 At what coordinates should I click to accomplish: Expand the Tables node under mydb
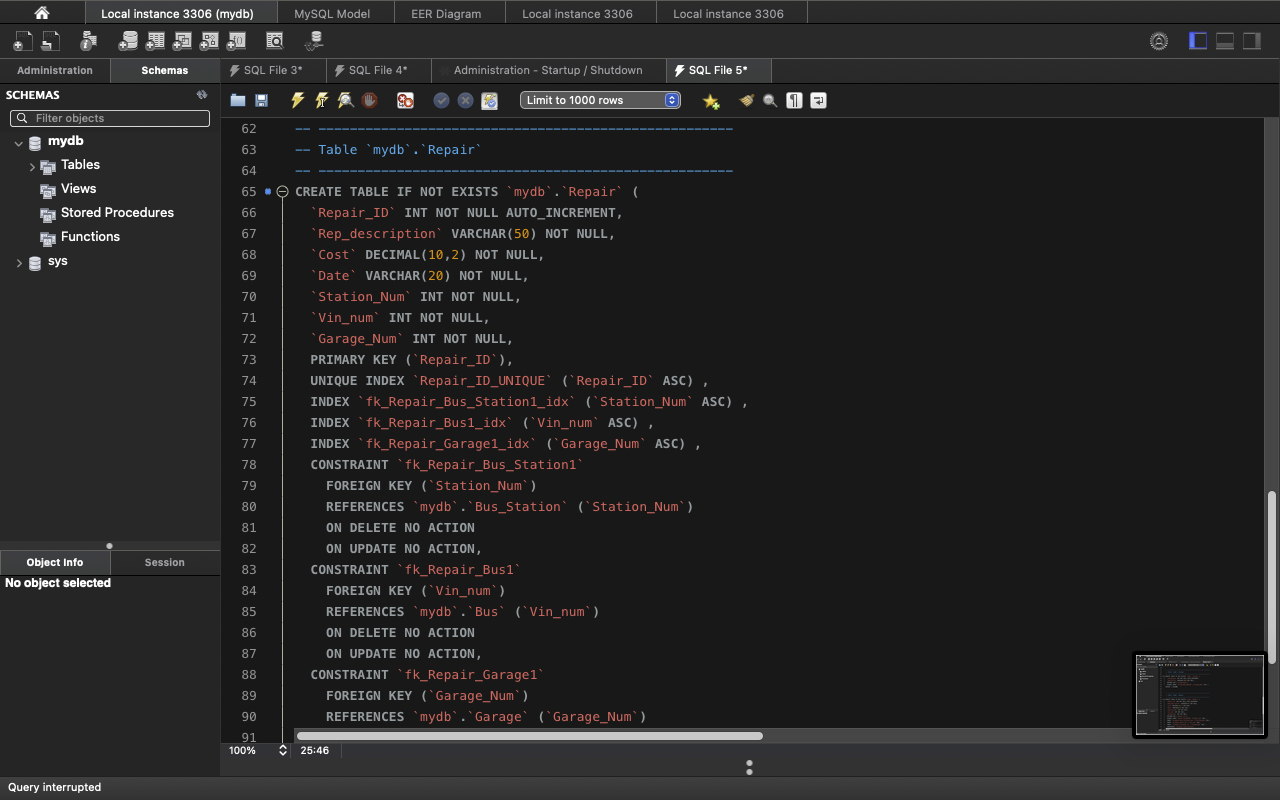[32, 166]
